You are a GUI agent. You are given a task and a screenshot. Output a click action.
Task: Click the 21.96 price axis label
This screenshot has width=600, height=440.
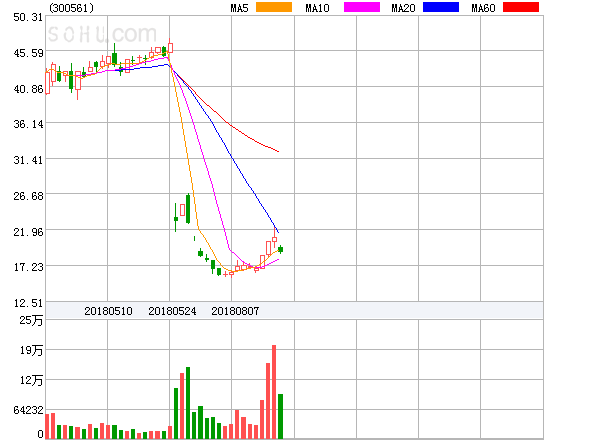pyautogui.click(x=28, y=232)
